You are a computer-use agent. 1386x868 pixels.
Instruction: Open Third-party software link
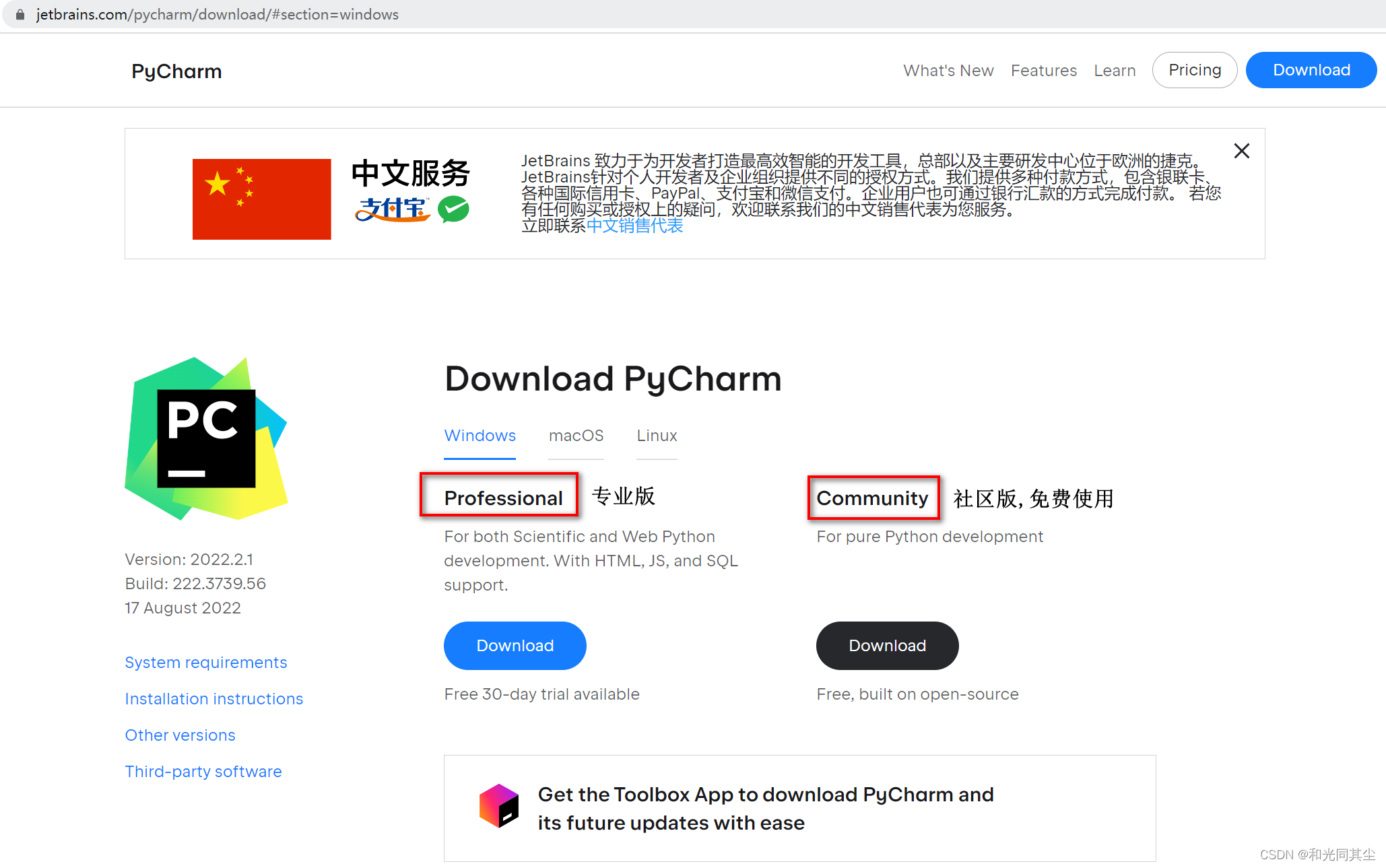pyautogui.click(x=203, y=772)
